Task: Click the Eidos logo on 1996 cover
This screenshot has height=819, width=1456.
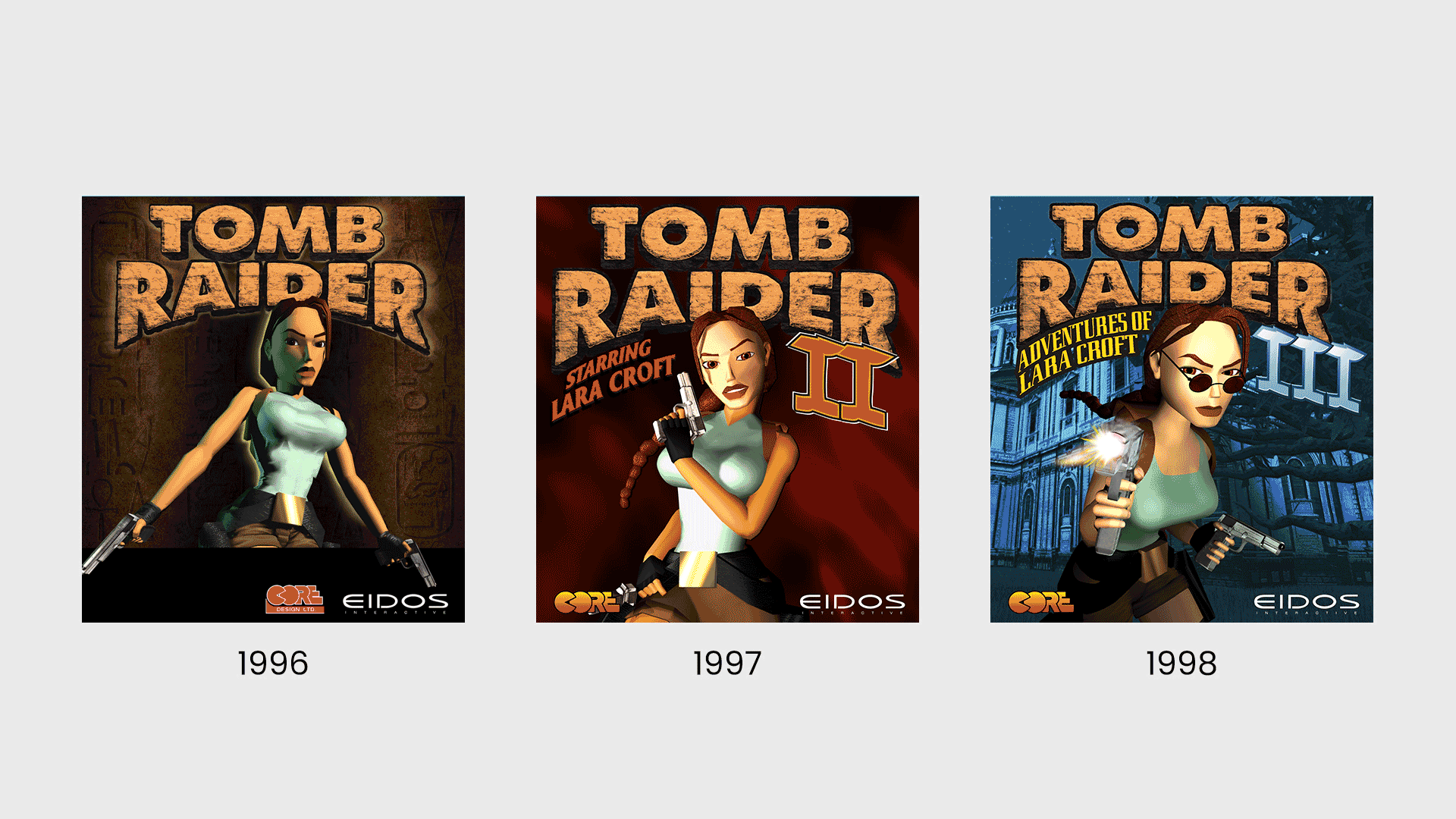Action: [396, 604]
